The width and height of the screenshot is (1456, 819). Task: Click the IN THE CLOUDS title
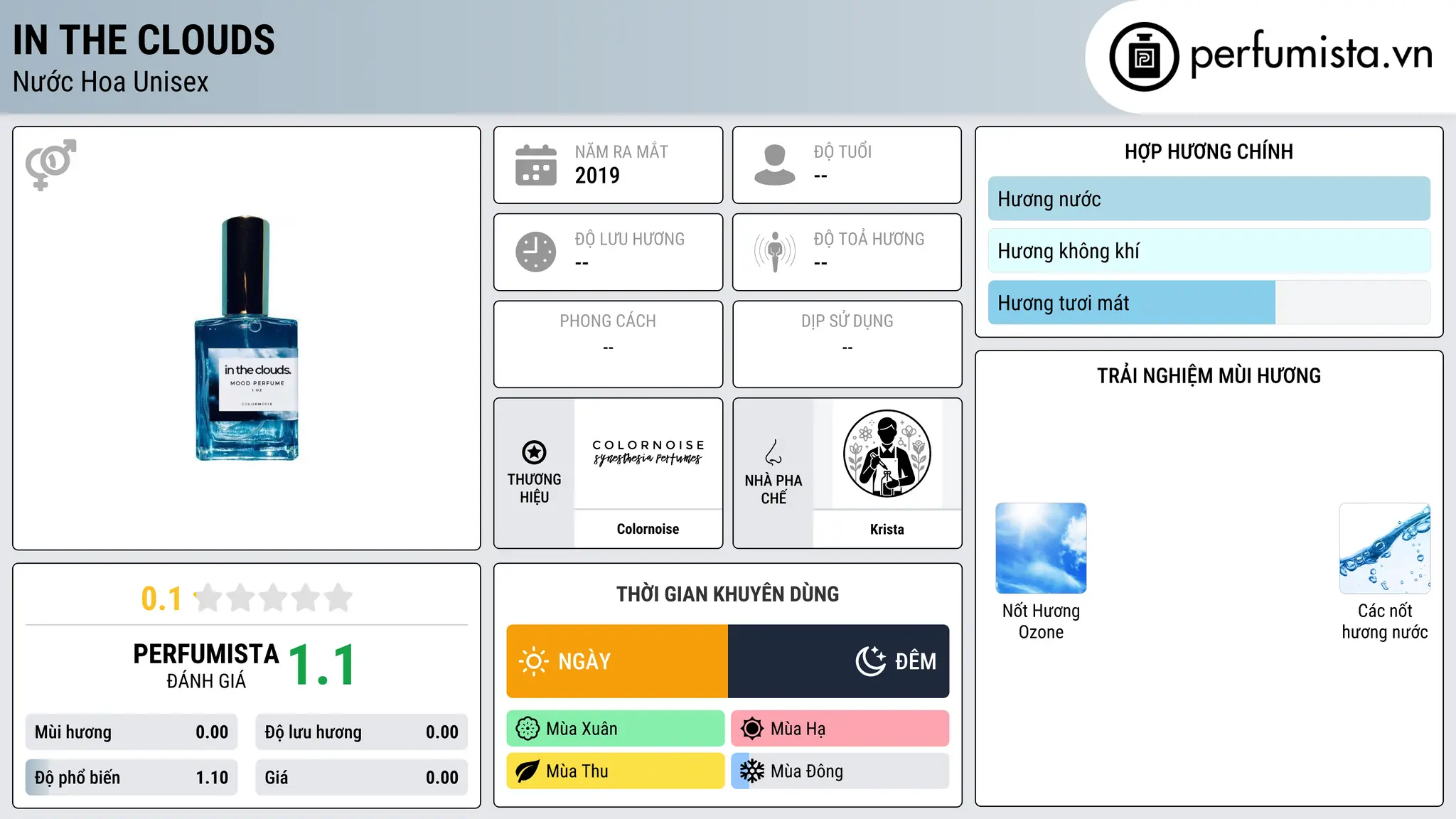[x=144, y=41]
